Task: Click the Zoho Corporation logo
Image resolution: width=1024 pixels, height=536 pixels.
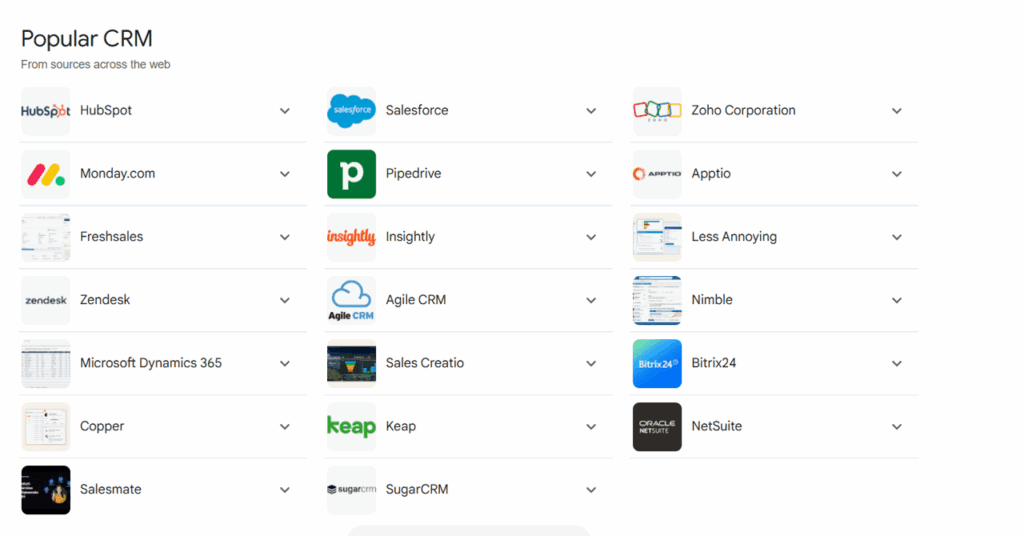Action: click(x=657, y=111)
